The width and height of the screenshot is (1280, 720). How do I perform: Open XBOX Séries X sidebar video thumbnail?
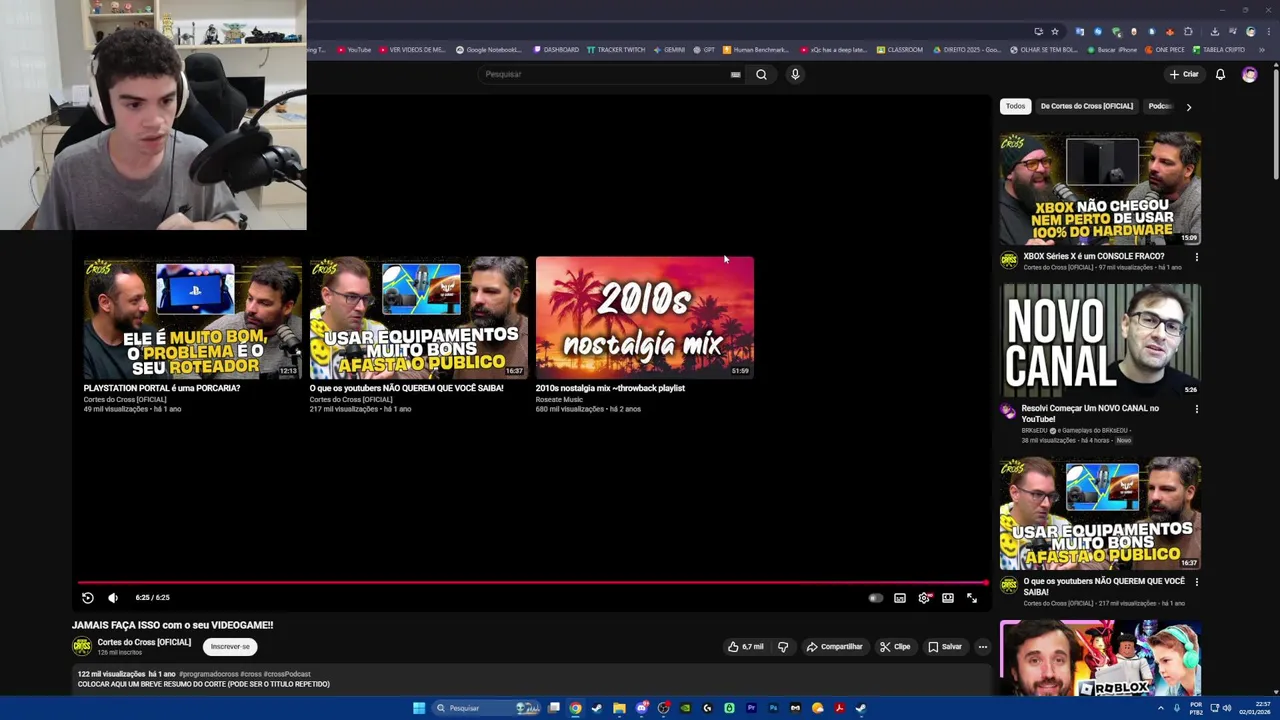tap(1100, 189)
